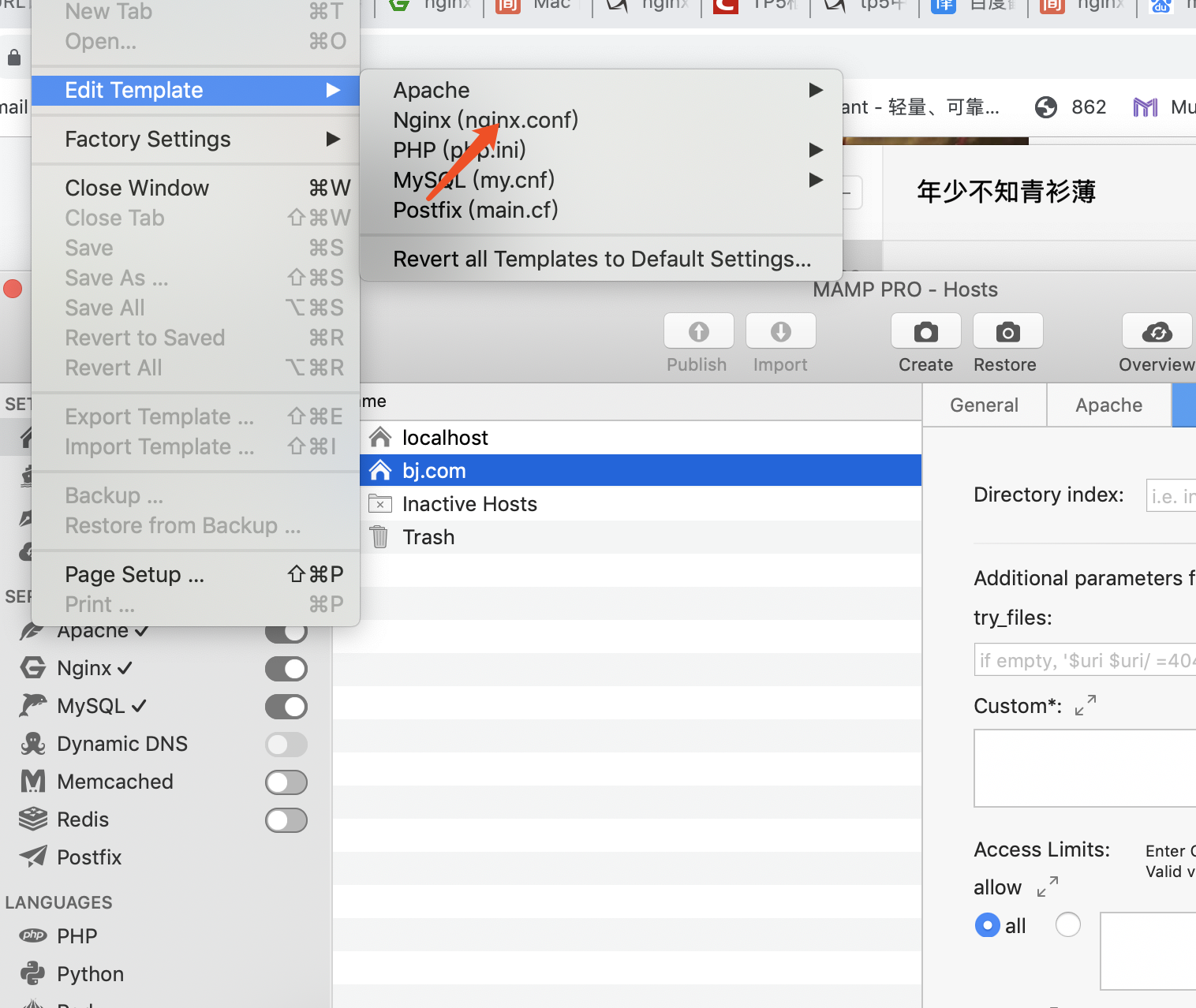1196x1008 pixels.
Task: Select the localhost host row
Action: [641, 437]
